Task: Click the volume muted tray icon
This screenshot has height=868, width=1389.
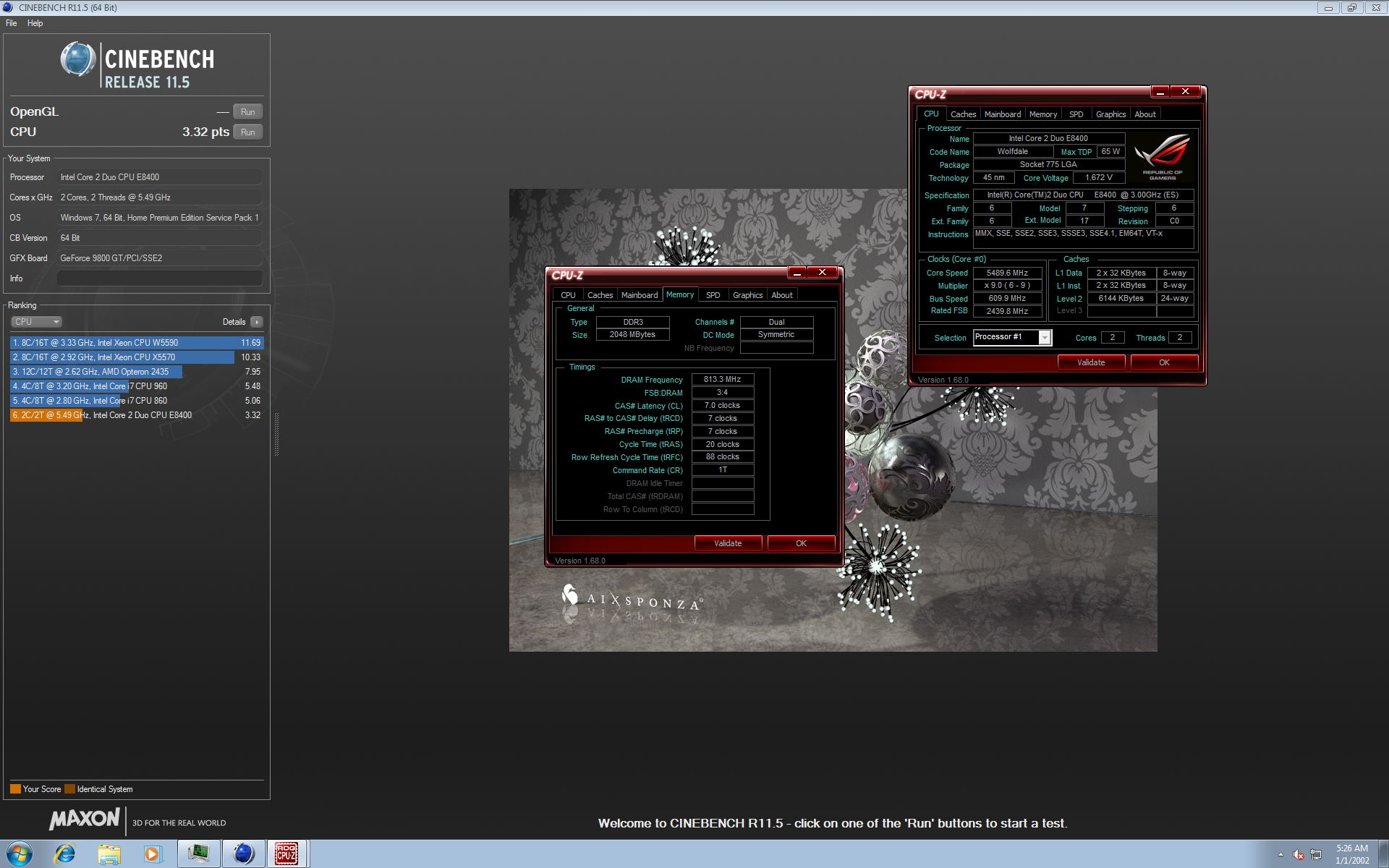Action: point(1299,854)
